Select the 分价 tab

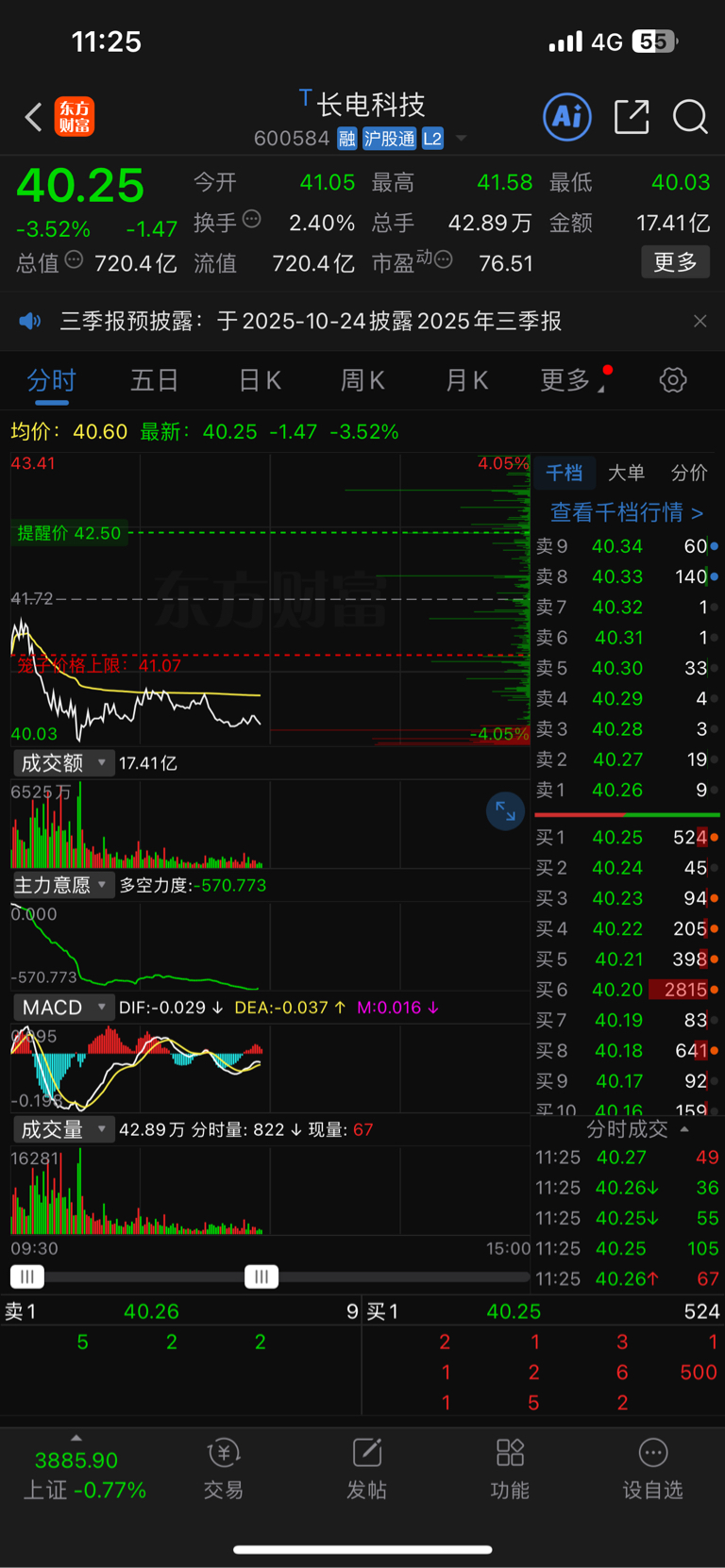pos(689,473)
